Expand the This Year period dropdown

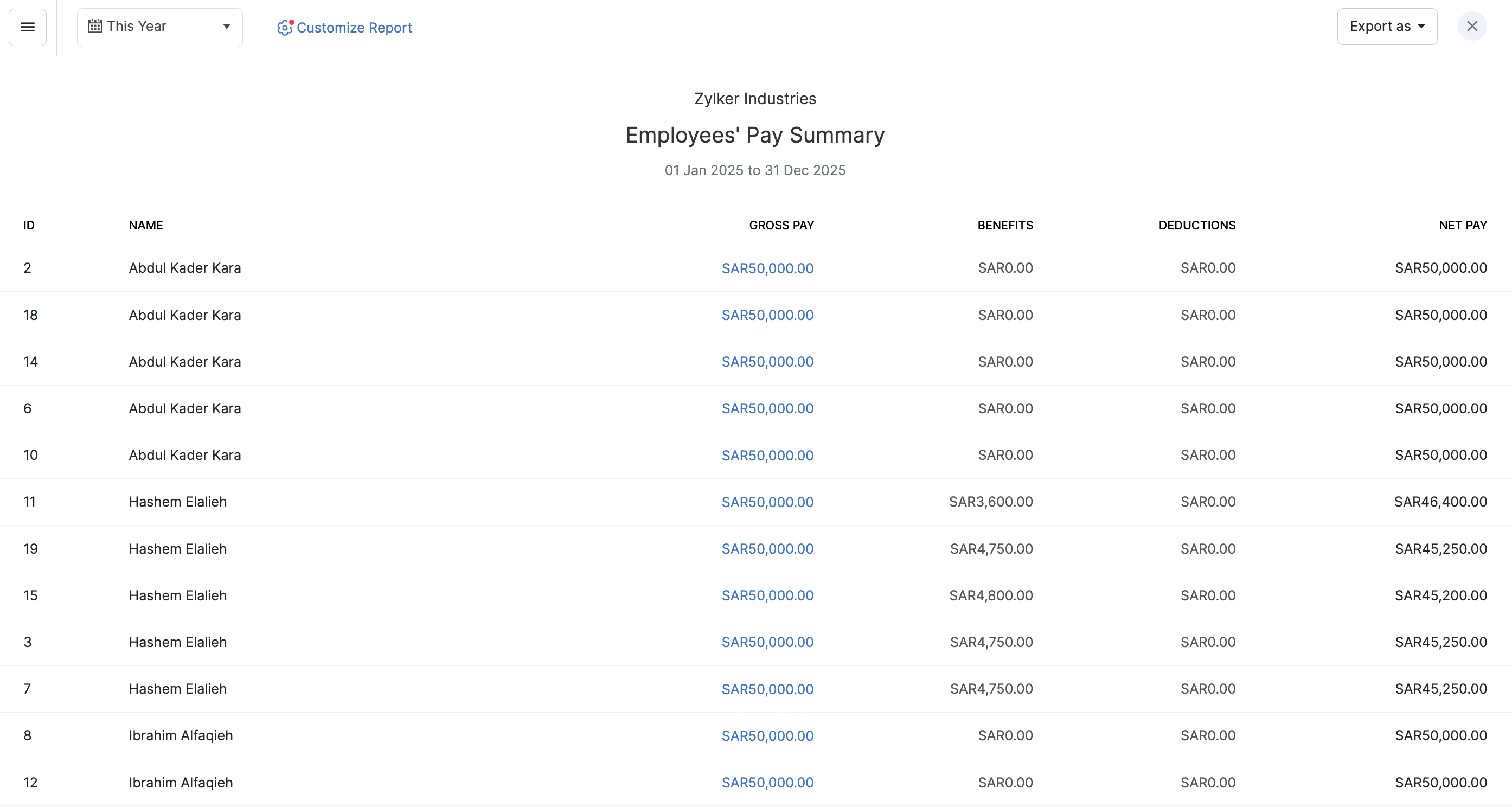[226, 27]
